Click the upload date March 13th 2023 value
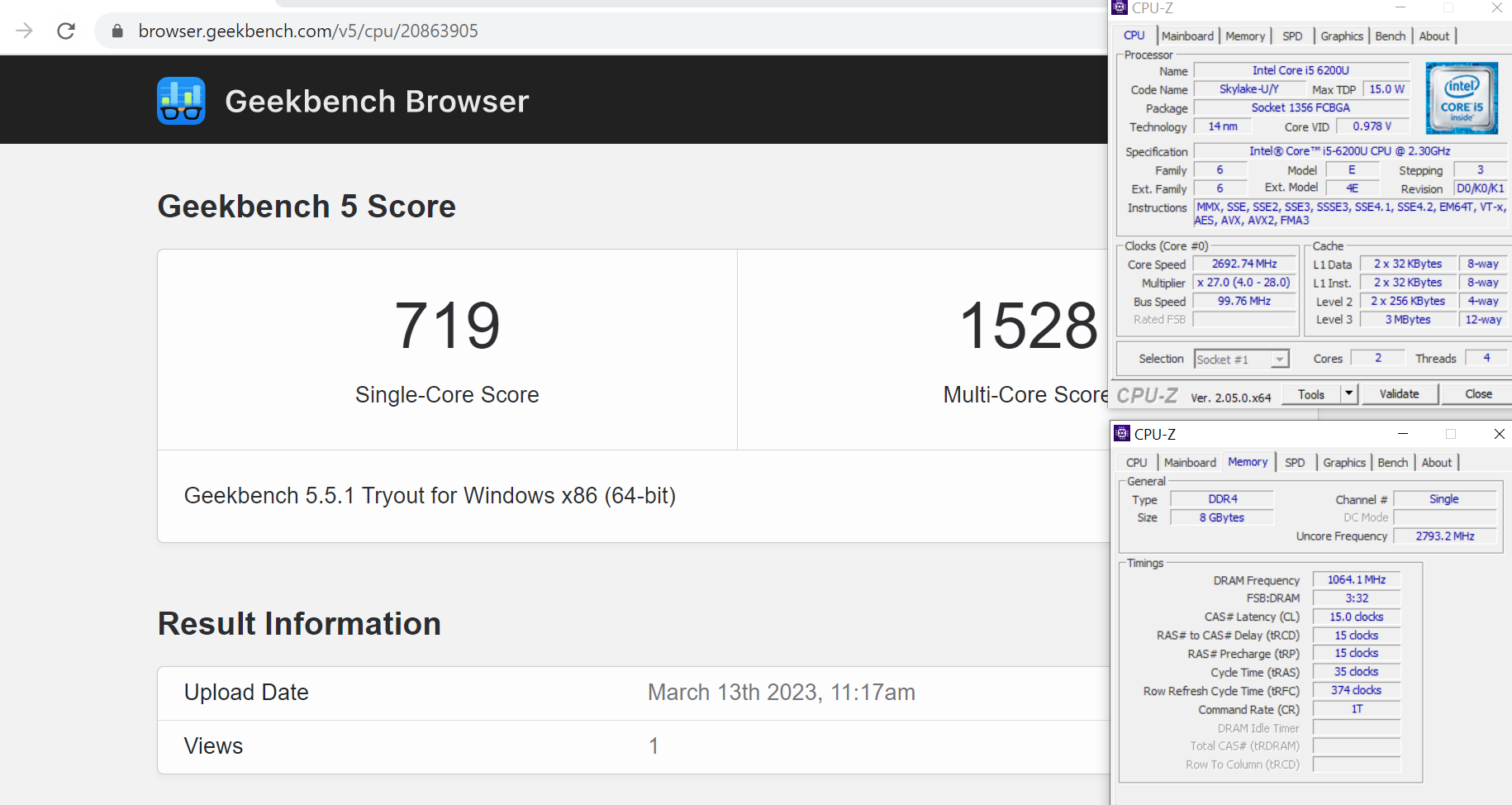This screenshot has height=805, width=1512. coord(781,693)
